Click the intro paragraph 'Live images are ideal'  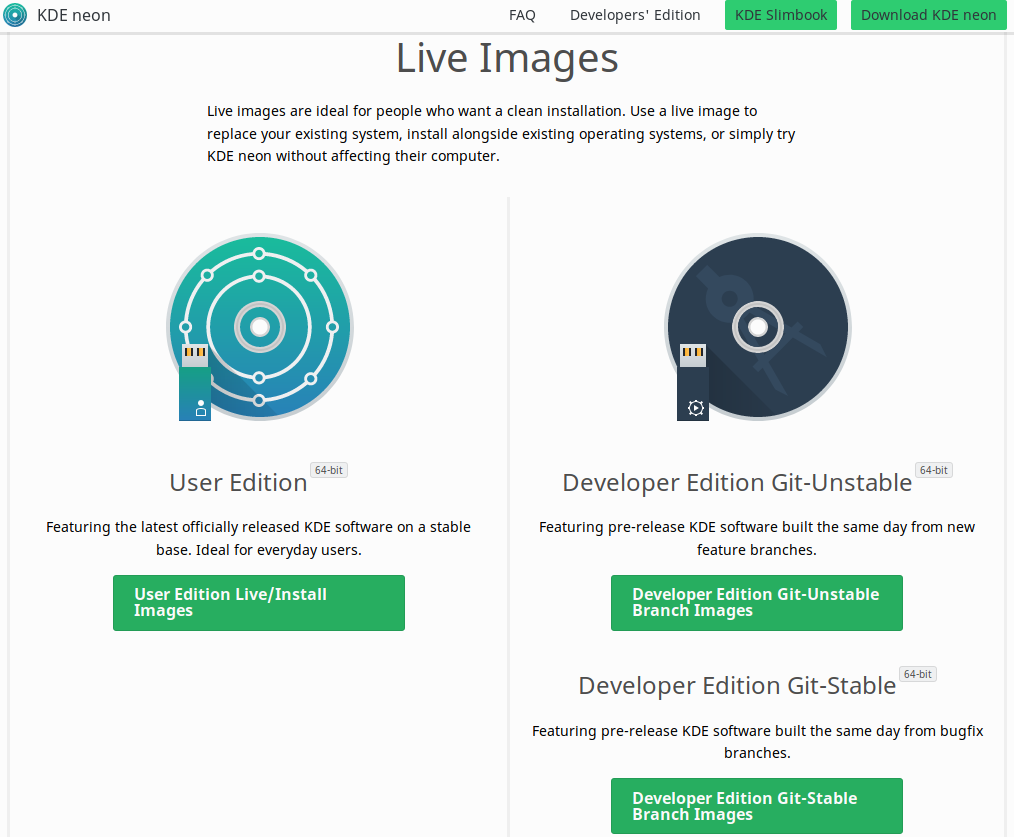[501, 134]
